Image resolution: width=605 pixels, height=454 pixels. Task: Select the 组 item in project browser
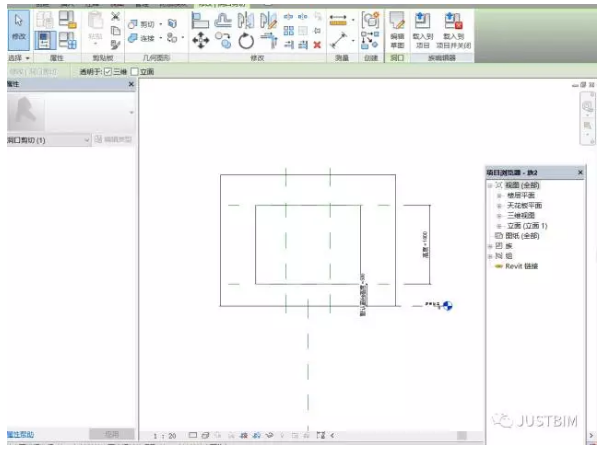(x=509, y=256)
